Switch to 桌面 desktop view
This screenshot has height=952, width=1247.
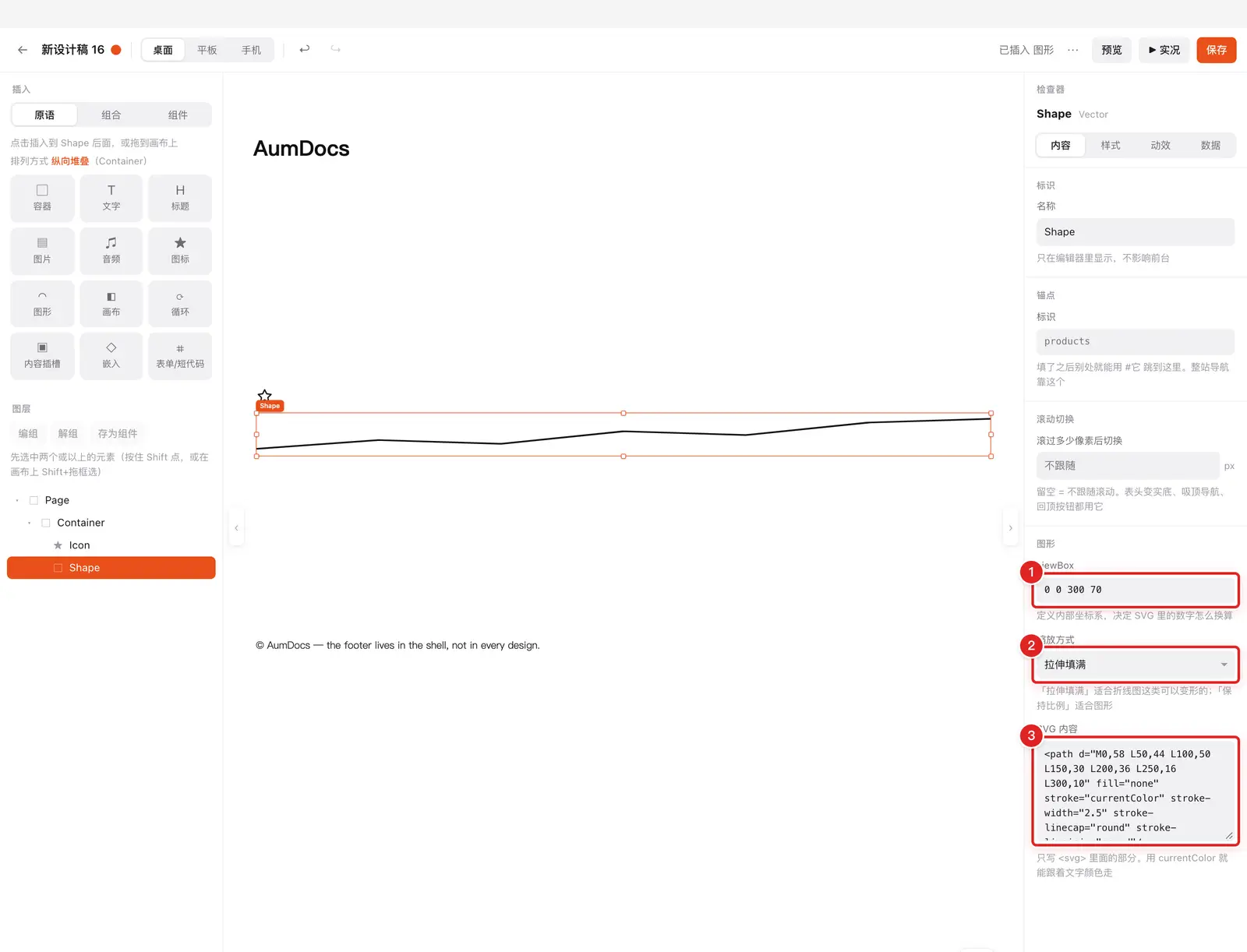click(163, 50)
